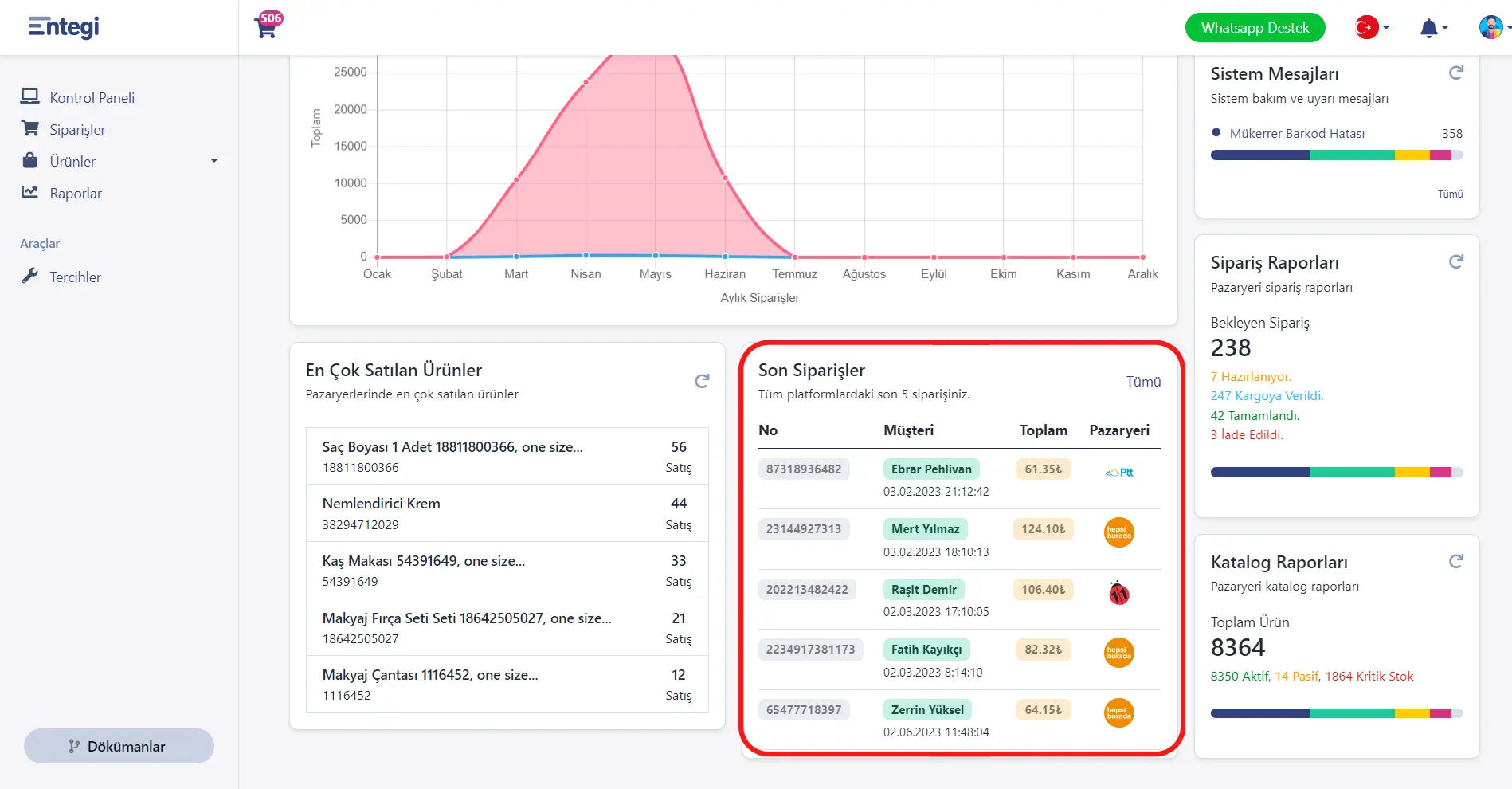Click the laptop icon beside Kontrol Paneli
This screenshot has height=789, width=1512.
click(29, 96)
